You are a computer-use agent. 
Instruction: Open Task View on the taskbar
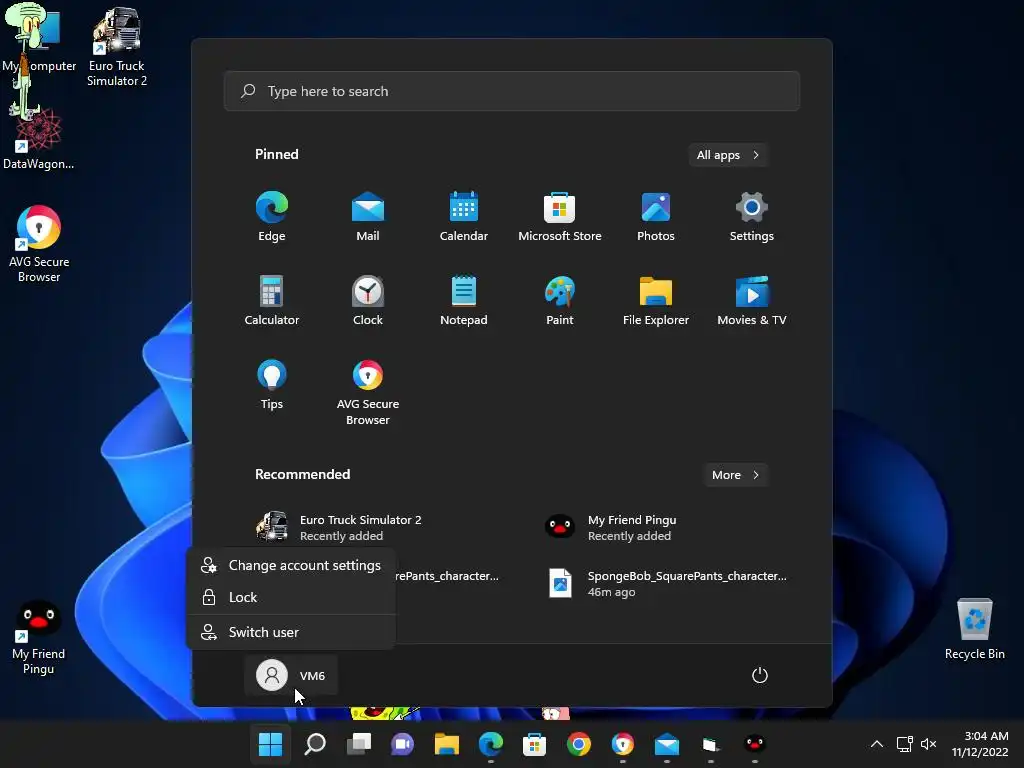pos(359,744)
